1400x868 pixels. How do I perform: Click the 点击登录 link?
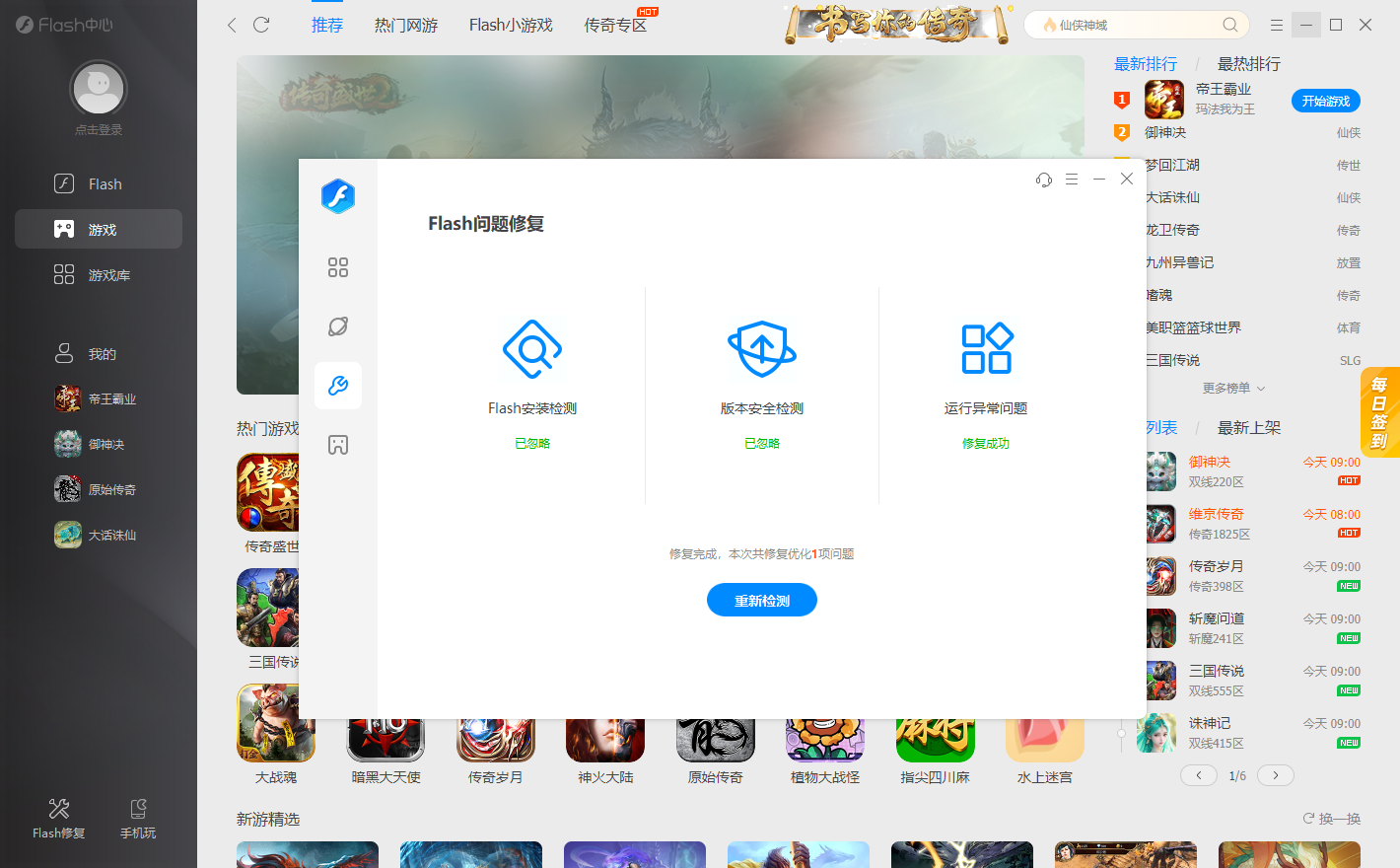[x=99, y=130]
